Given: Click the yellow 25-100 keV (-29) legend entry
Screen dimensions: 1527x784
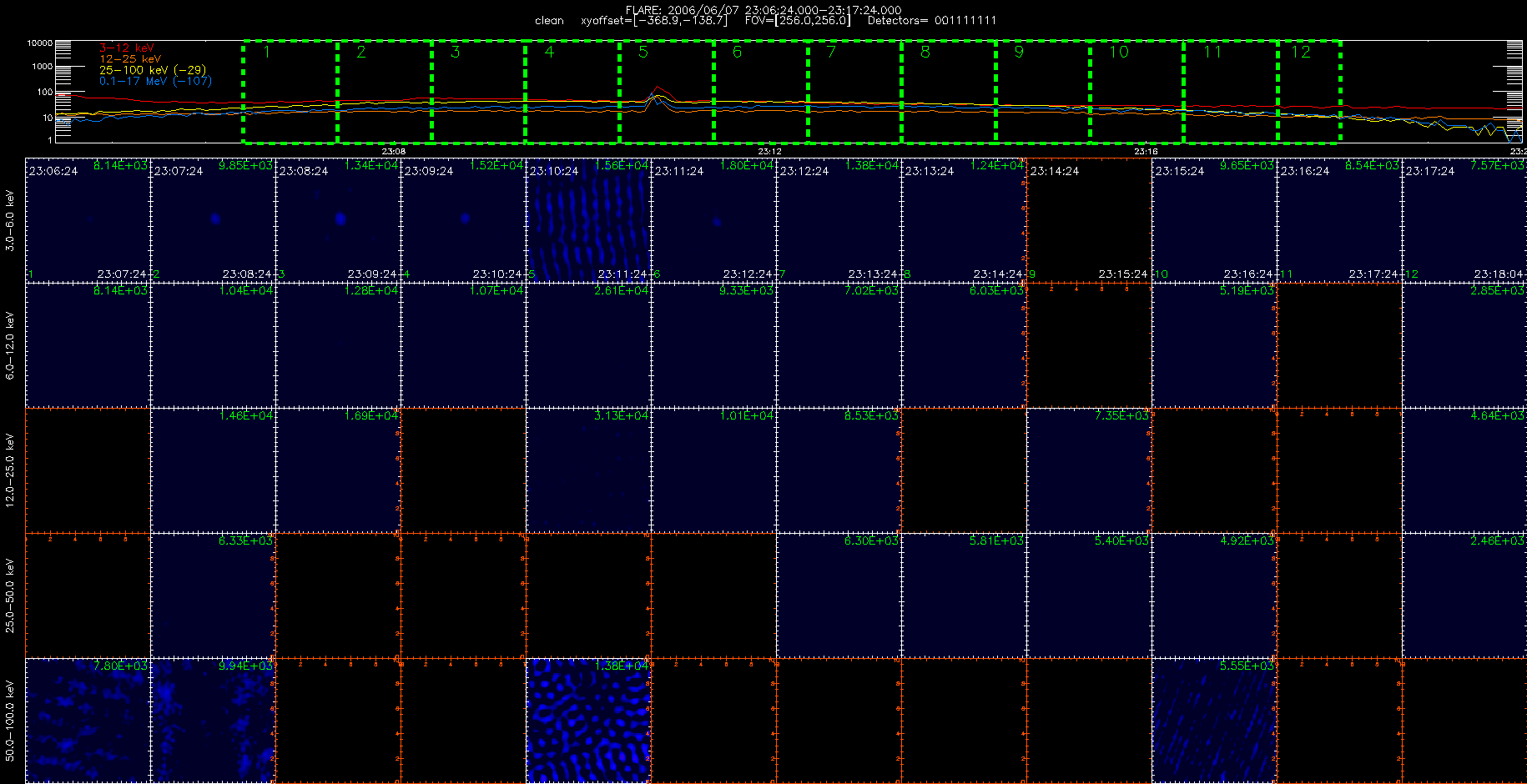Looking at the screenshot, I should coord(153,70).
